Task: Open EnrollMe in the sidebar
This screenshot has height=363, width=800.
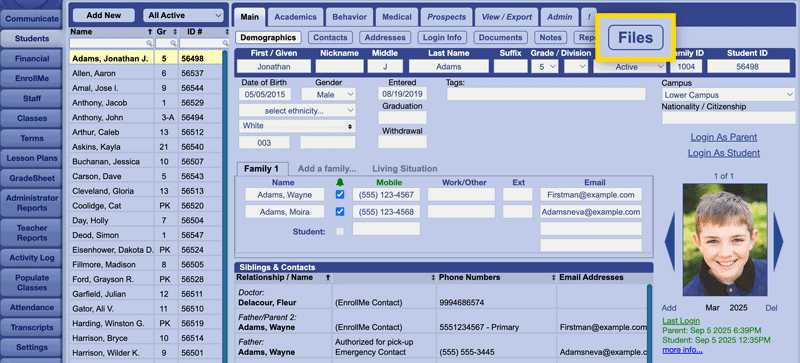Action: [x=32, y=79]
